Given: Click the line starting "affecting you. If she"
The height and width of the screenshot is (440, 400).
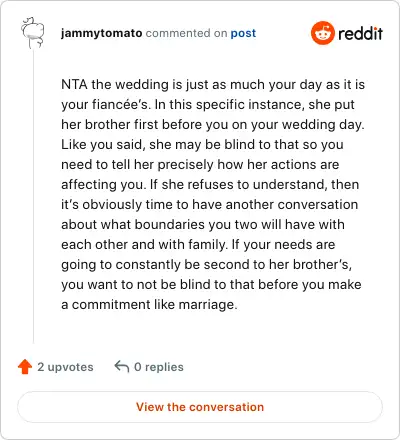Looking at the screenshot, I should [210, 184].
